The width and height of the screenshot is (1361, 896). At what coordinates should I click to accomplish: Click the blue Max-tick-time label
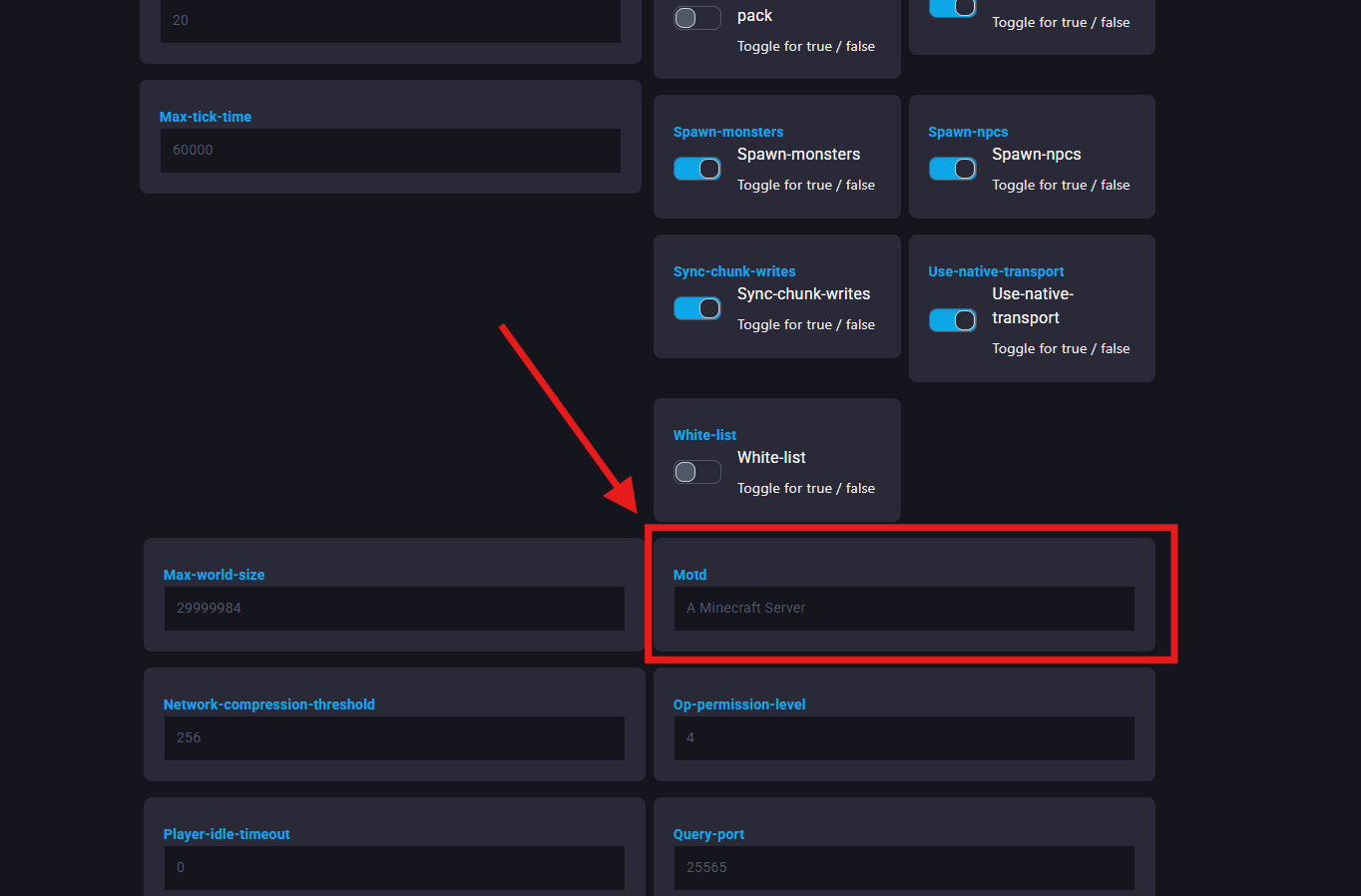206,117
